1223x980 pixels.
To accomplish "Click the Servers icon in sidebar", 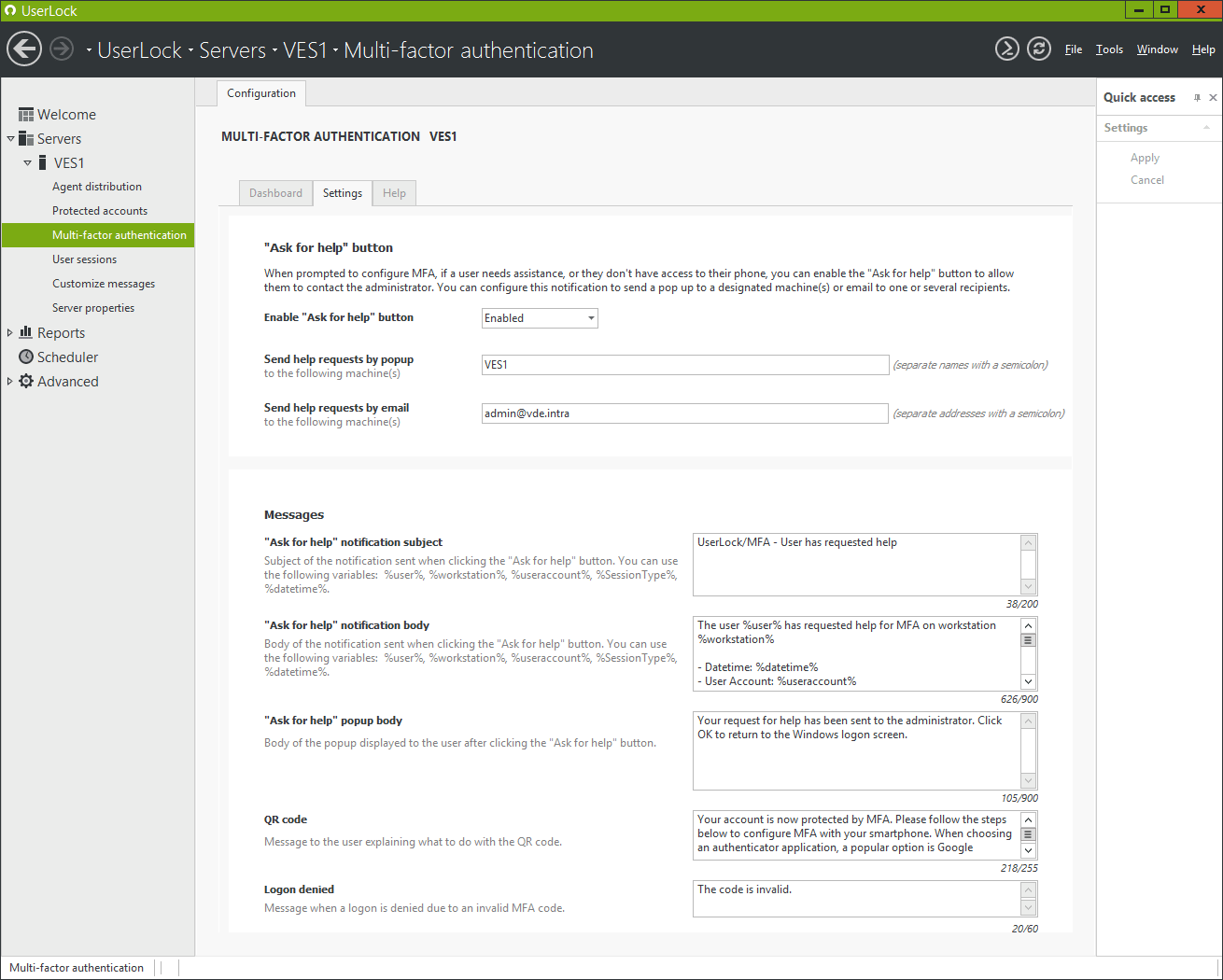I will [x=26, y=139].
